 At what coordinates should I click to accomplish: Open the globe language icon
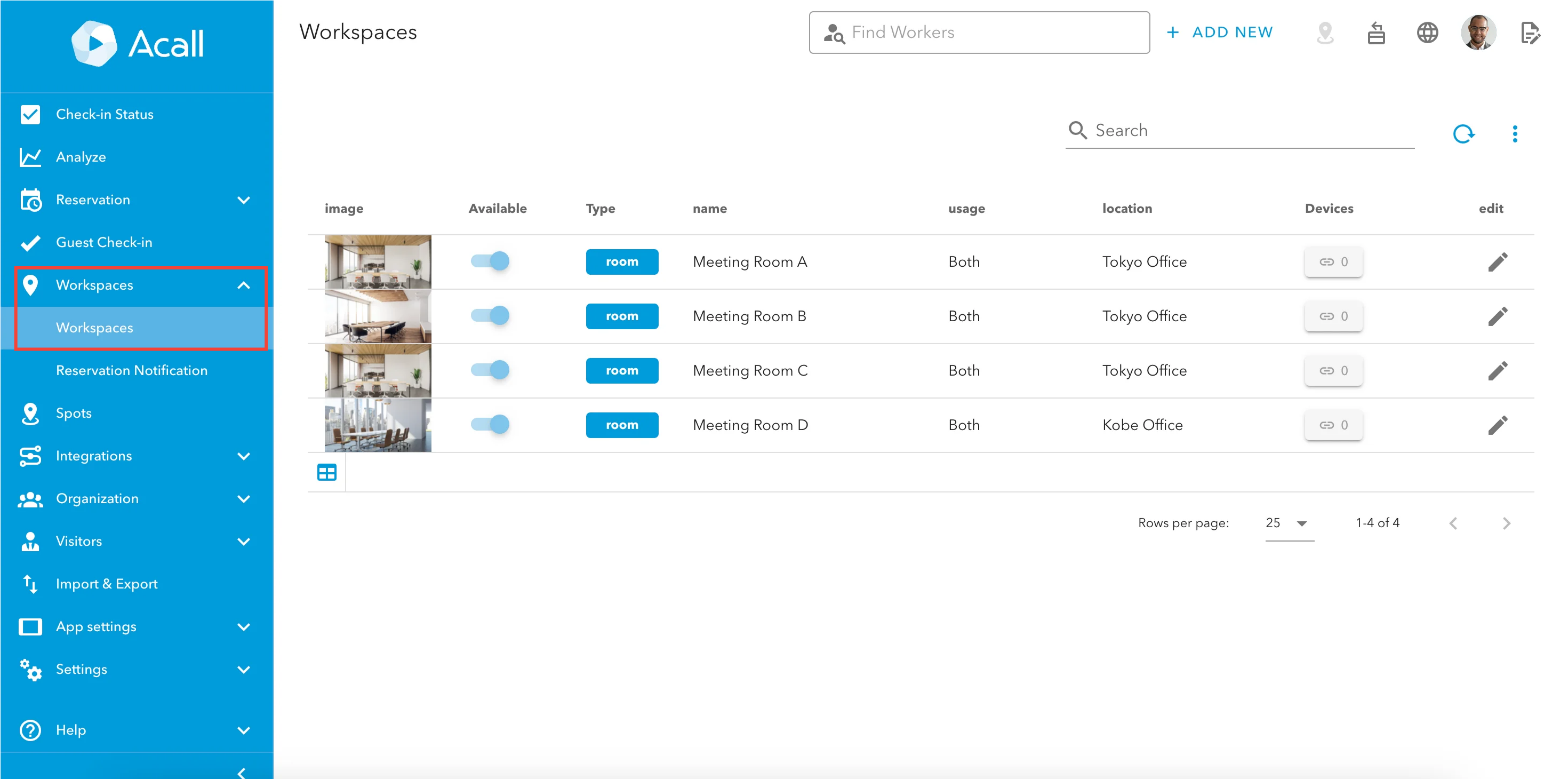click(x=1427, y=33)
